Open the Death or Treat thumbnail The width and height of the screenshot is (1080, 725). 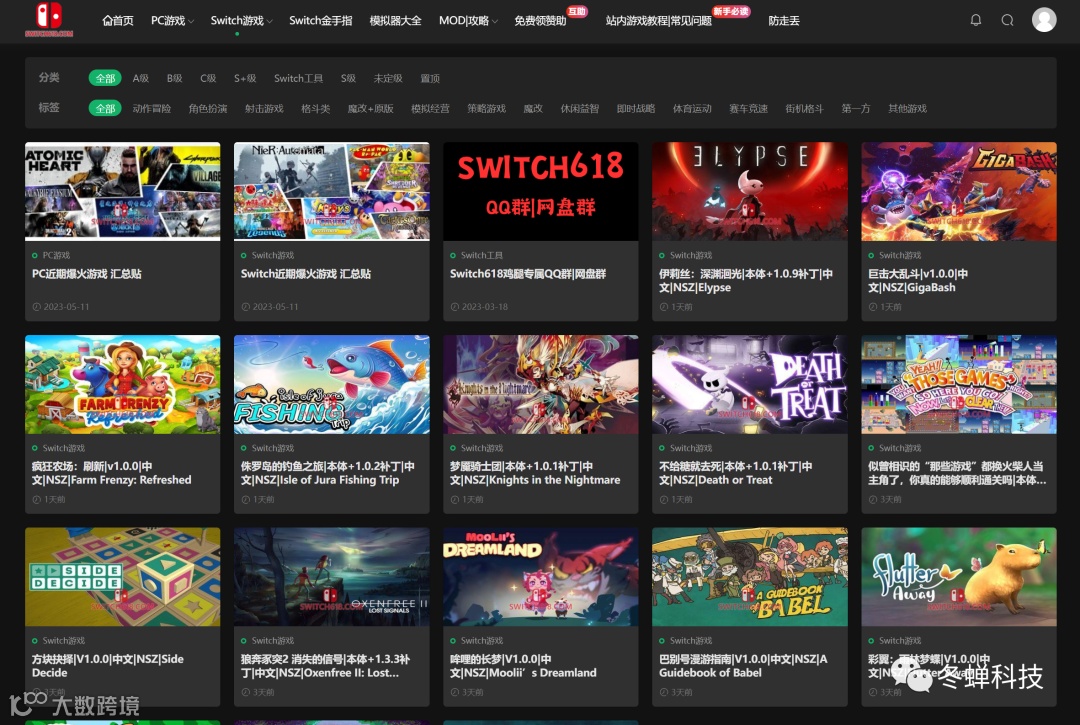coord(750,384)
